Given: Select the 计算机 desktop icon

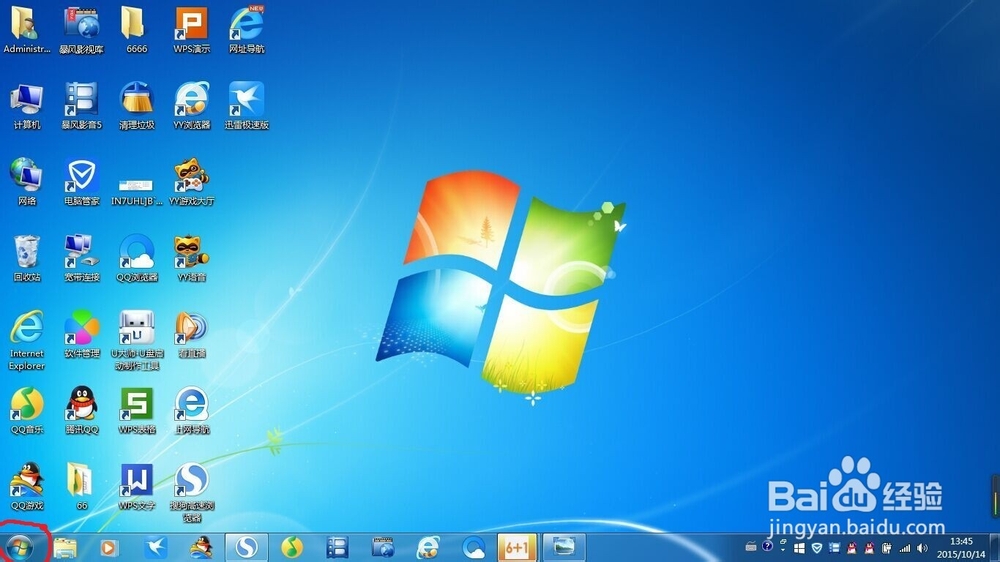Looking at the screenshot, I should [x=26, y=106].
